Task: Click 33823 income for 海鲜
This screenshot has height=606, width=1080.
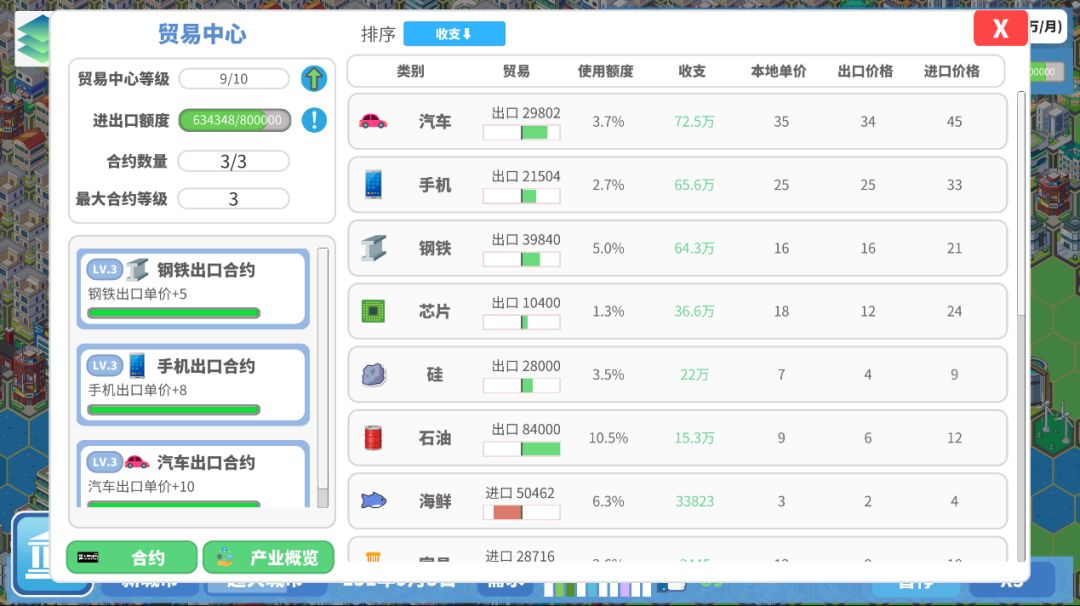Action: pyautogui.click(x=694, y=501)
